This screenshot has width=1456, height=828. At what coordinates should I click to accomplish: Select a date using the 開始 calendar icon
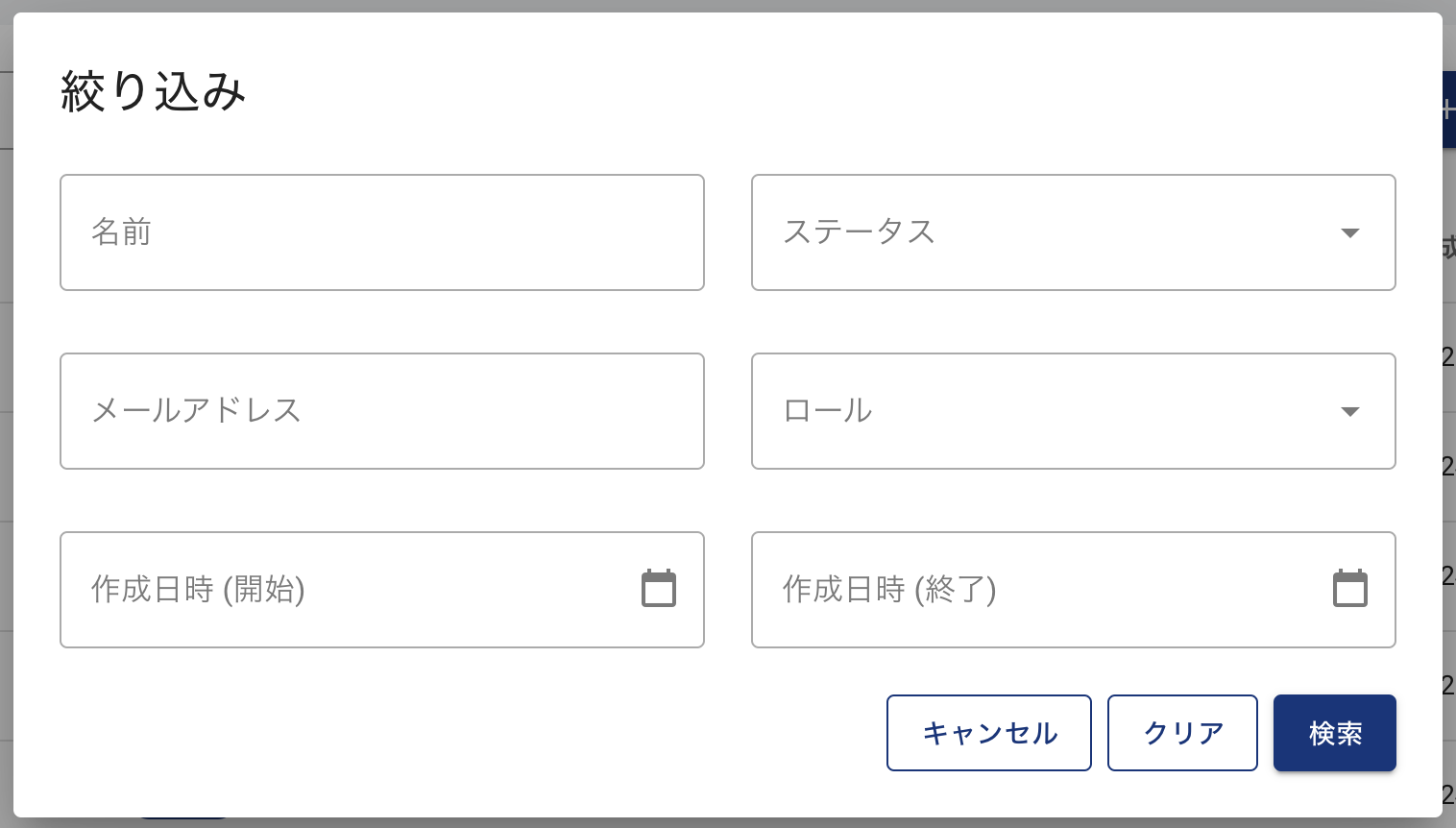(x=658, y=588)
